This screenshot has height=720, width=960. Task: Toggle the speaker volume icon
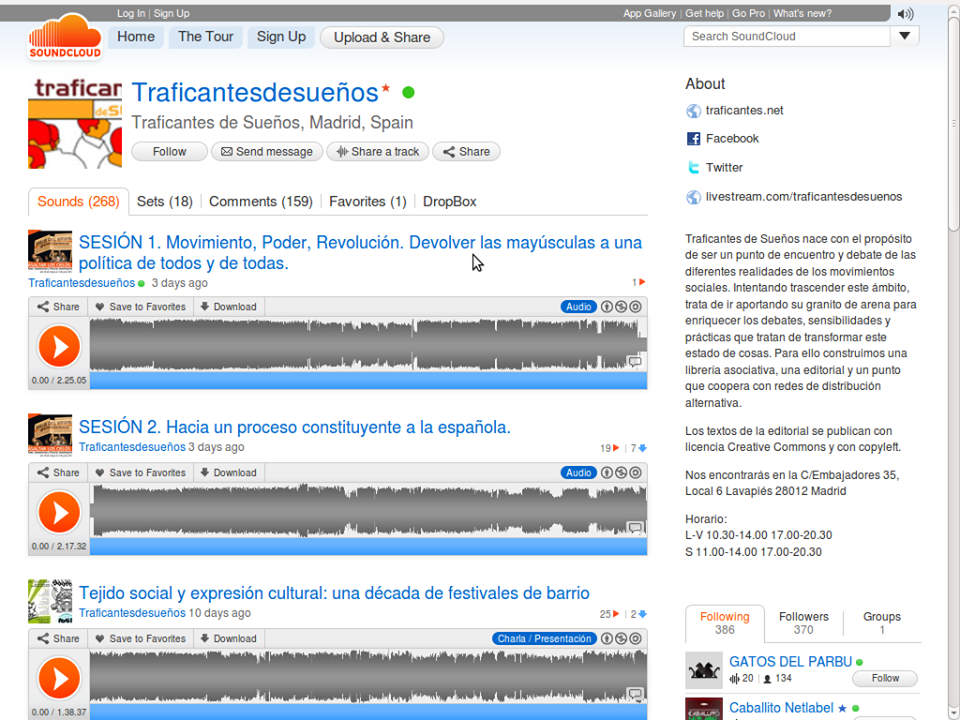(x=905, y=13)
